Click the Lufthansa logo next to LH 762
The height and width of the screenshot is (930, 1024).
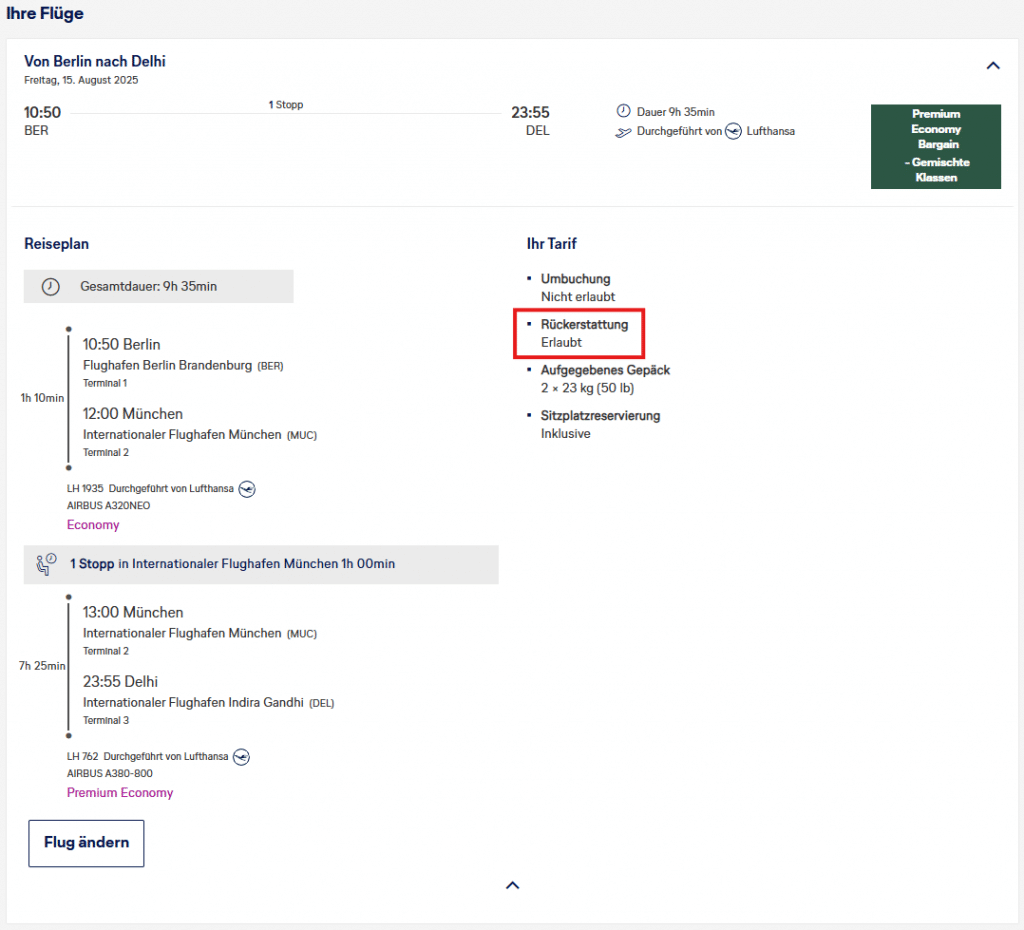(241, 757)
